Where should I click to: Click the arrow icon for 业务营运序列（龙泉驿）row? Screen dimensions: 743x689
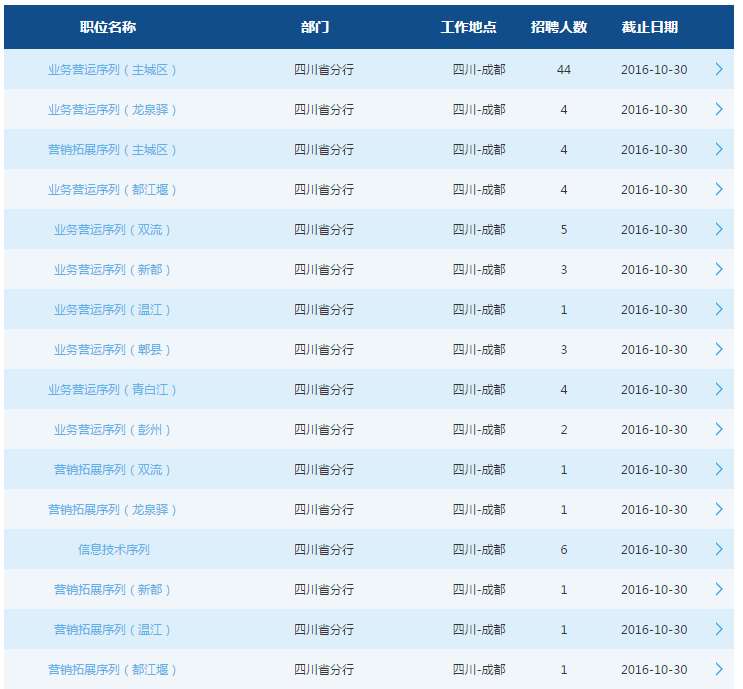tap(718, 109)
